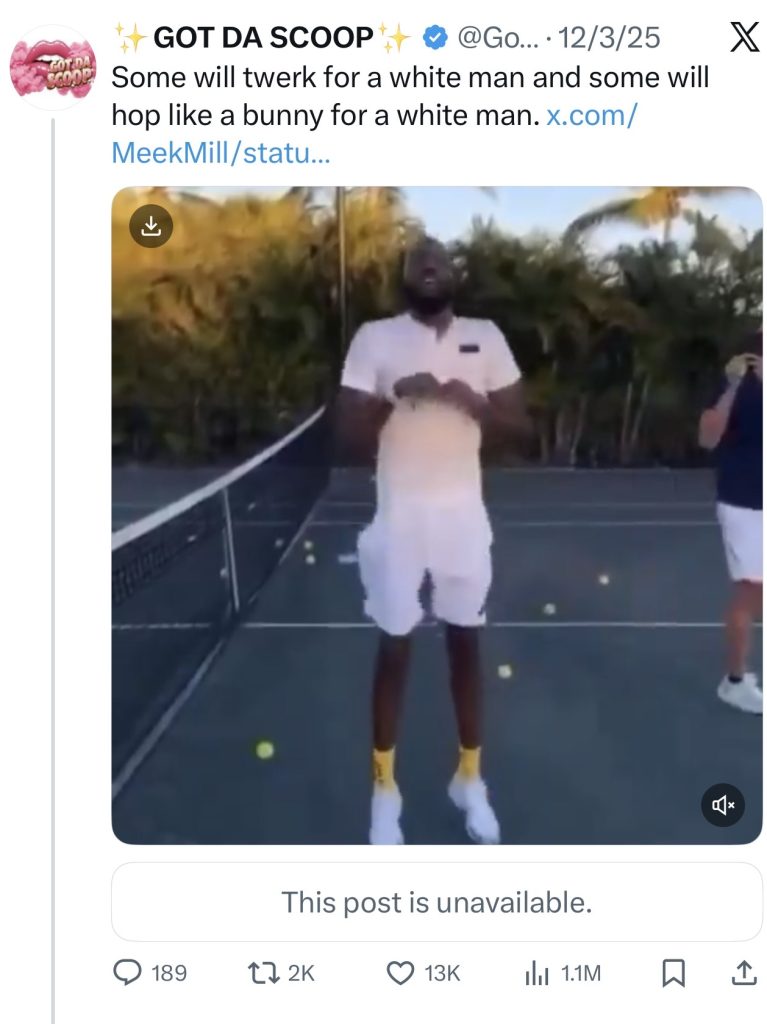Image resolution: width=767 pixels, height=1024 pixels.
Task: Open the GOT DA SCOOP profile avatar
Action: pos(52,68)
